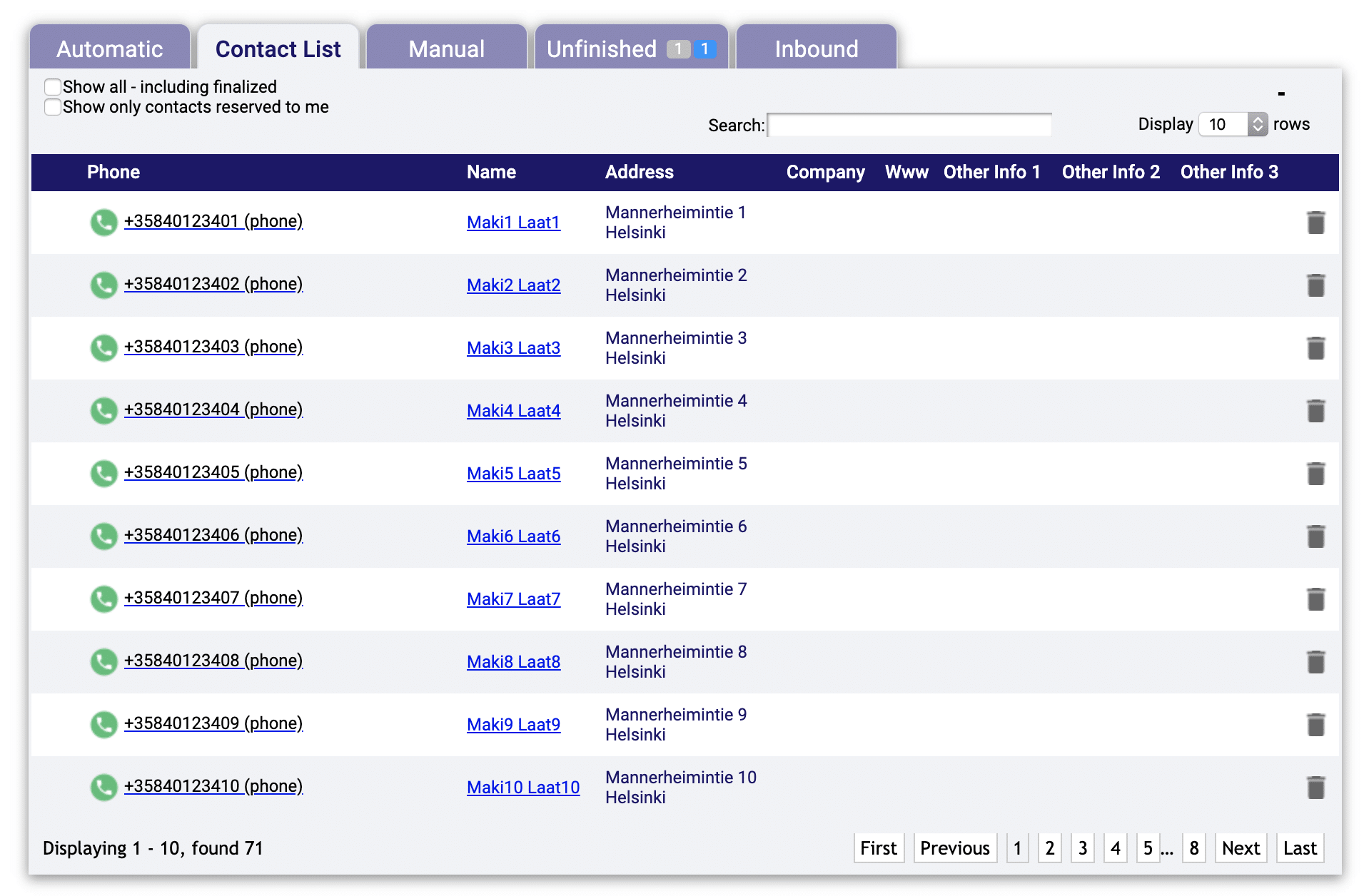The image size is (1369, 896).
Task: Sort by the Other Info 2 column header
Action: pyautogui.click(x=1111, y=172)
